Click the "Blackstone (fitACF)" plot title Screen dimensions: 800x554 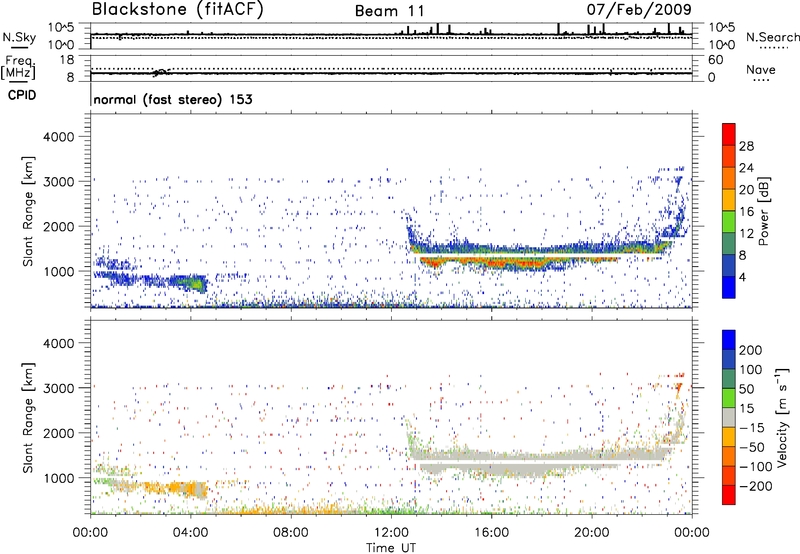click(178, 9)
